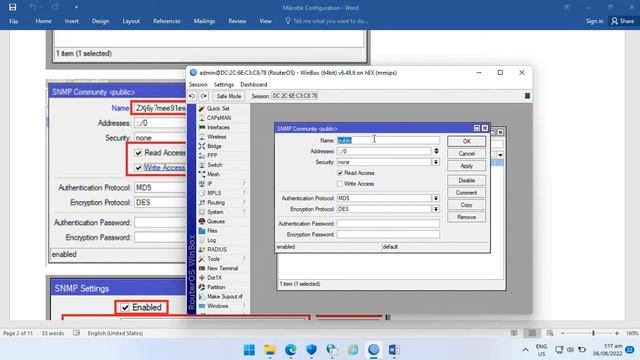This screenshot has height=360, width=640.
Task: Open the Authentication Protocol dropdown
Action: [x=436, y=198]
